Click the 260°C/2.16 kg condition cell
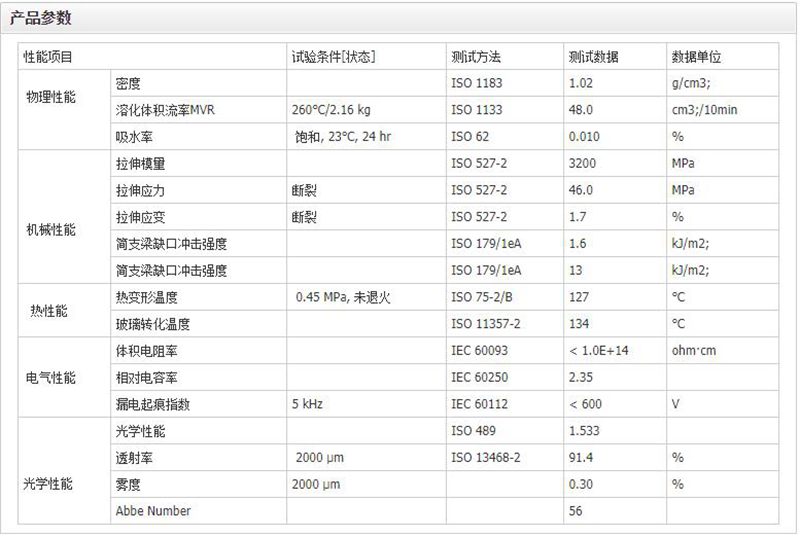800x537 pixels. click(331, 110)
